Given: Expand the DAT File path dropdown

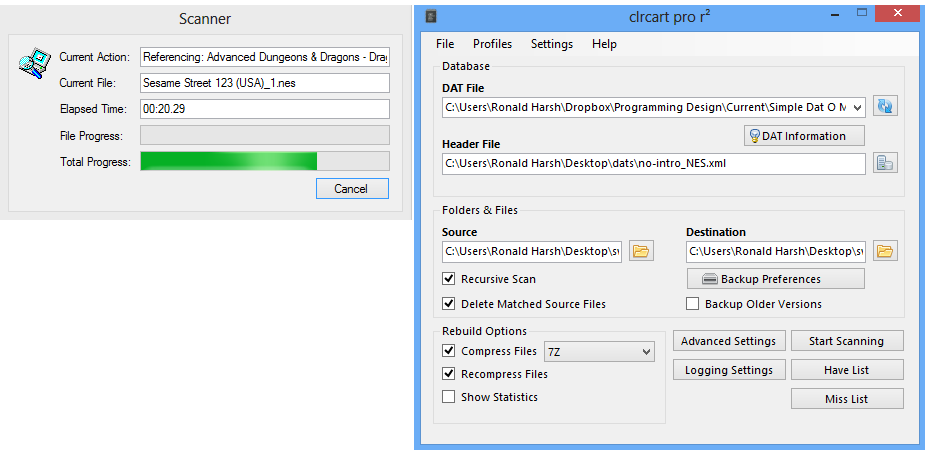Looking at the screenshot, I should (x=858, y=107).
